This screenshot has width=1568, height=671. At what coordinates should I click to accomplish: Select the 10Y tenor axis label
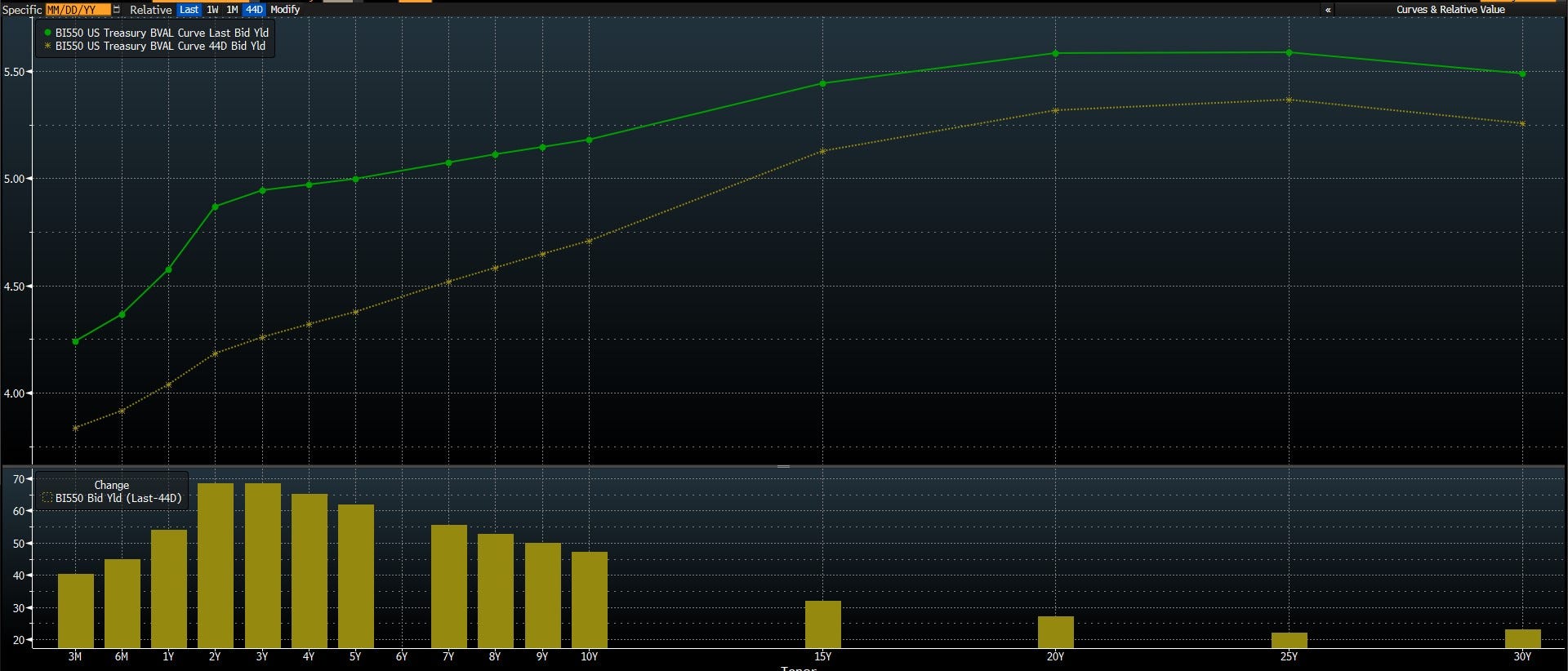coord(589,656)
